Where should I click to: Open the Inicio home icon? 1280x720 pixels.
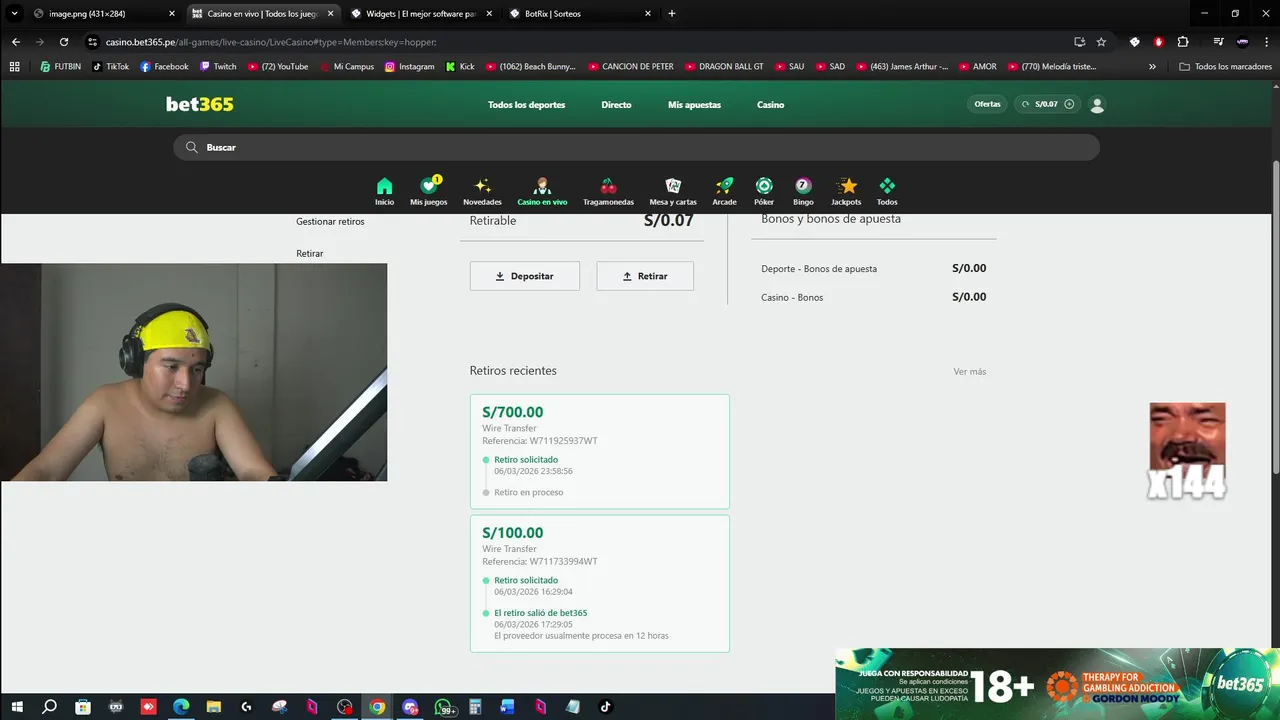click(x=384, y=187)
